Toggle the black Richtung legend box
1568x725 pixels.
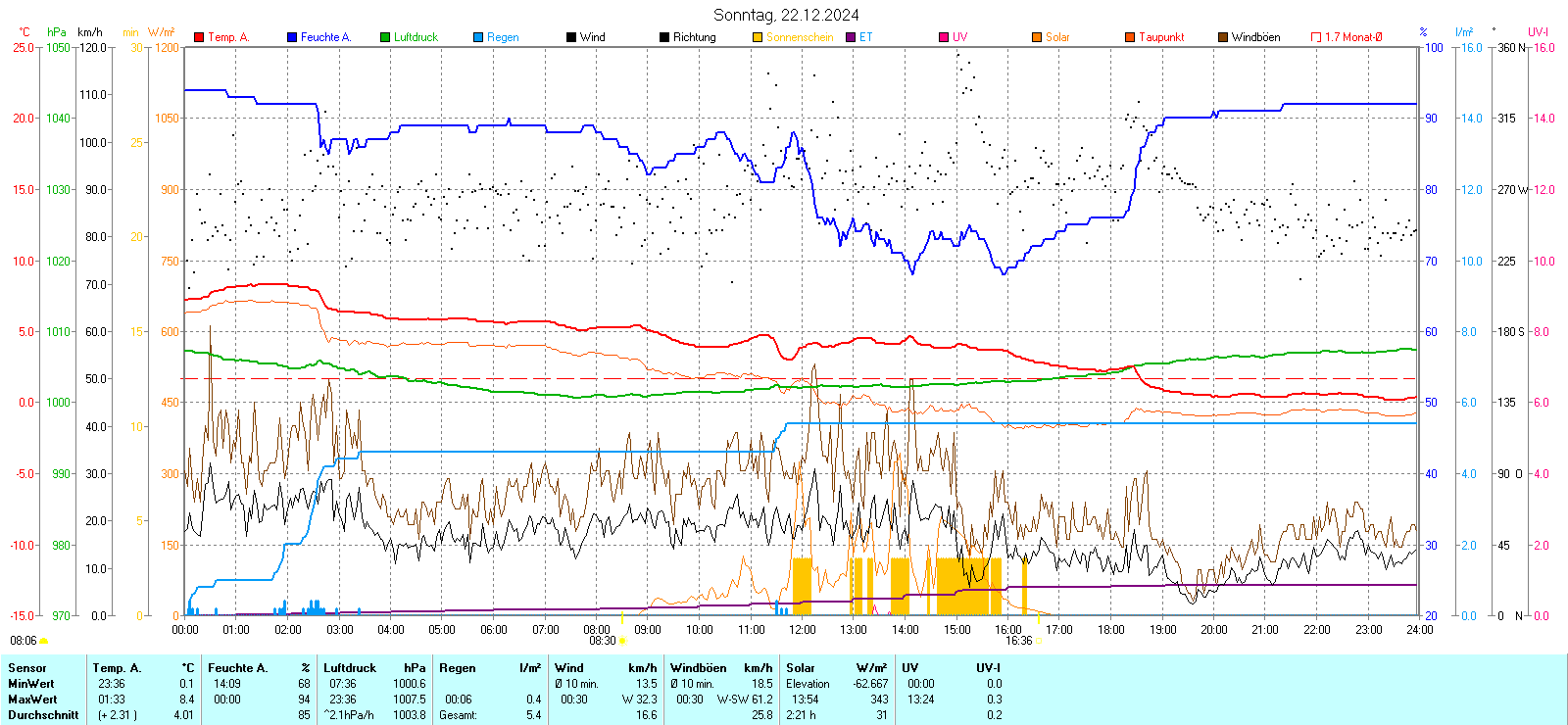coord(664,37)
